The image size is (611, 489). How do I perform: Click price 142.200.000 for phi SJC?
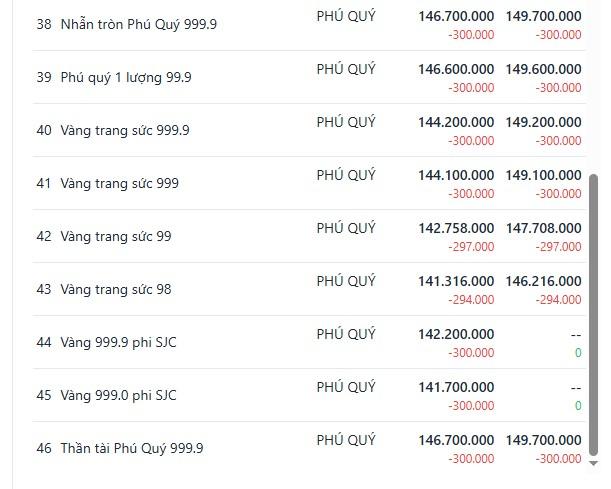pyautogui.click(x=456, y=334)
